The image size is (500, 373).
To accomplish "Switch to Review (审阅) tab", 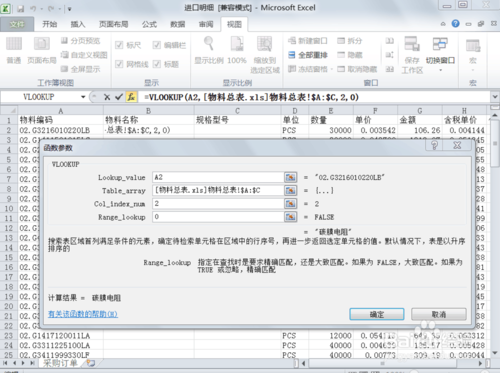I will click(206, 24).
